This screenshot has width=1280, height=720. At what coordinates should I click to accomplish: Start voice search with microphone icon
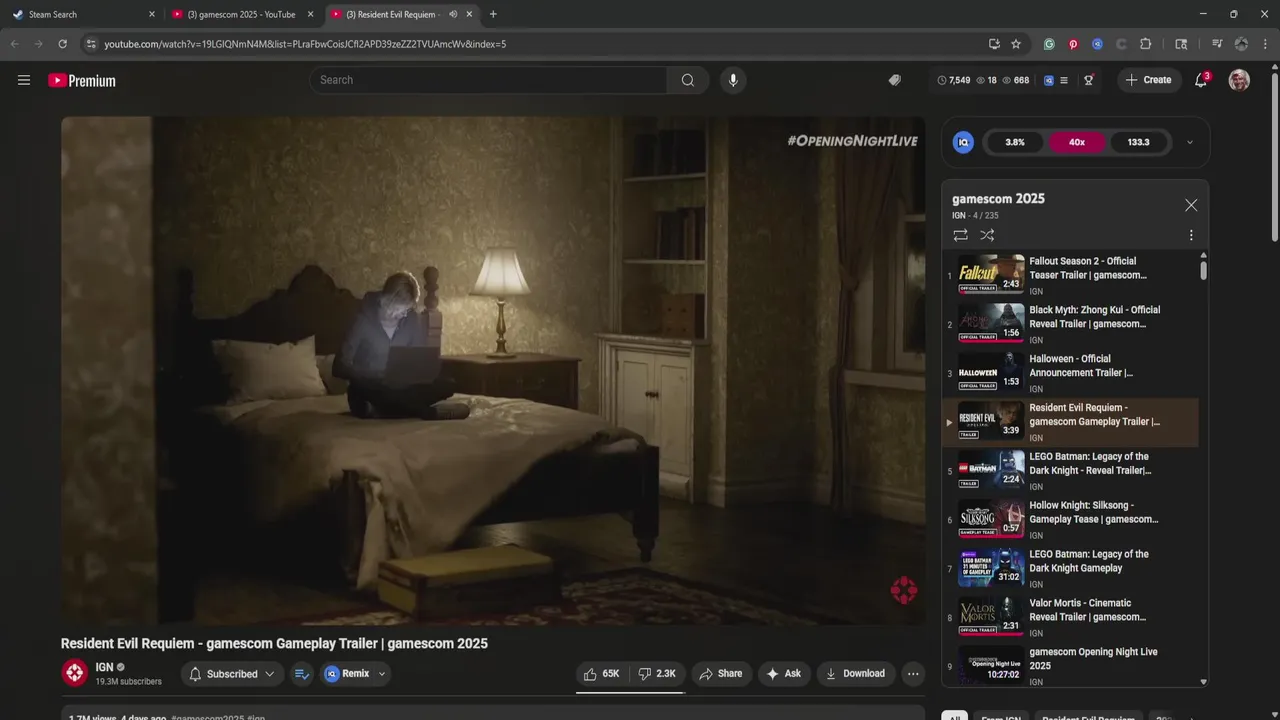(733, 80)
